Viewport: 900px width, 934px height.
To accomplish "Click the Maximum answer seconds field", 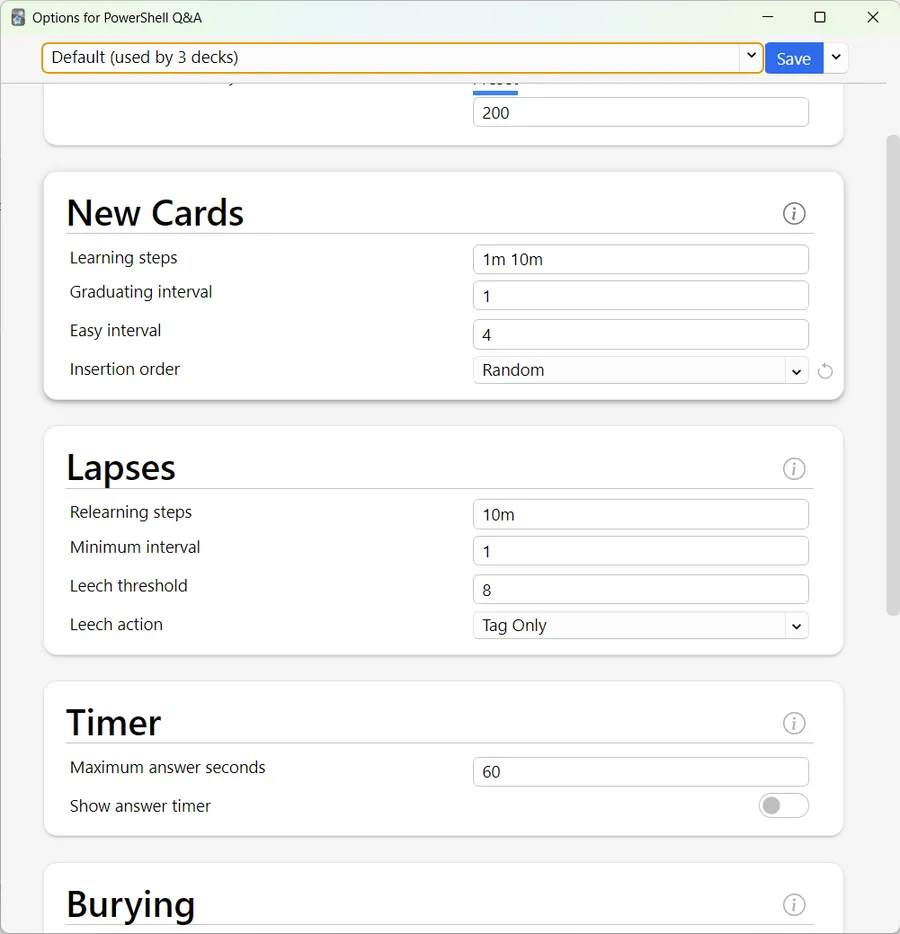I will pyautogui.click(x=640, y=771).
